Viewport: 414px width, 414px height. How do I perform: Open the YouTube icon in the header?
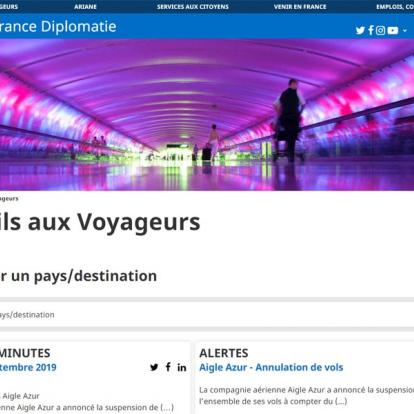click(393, 30)
